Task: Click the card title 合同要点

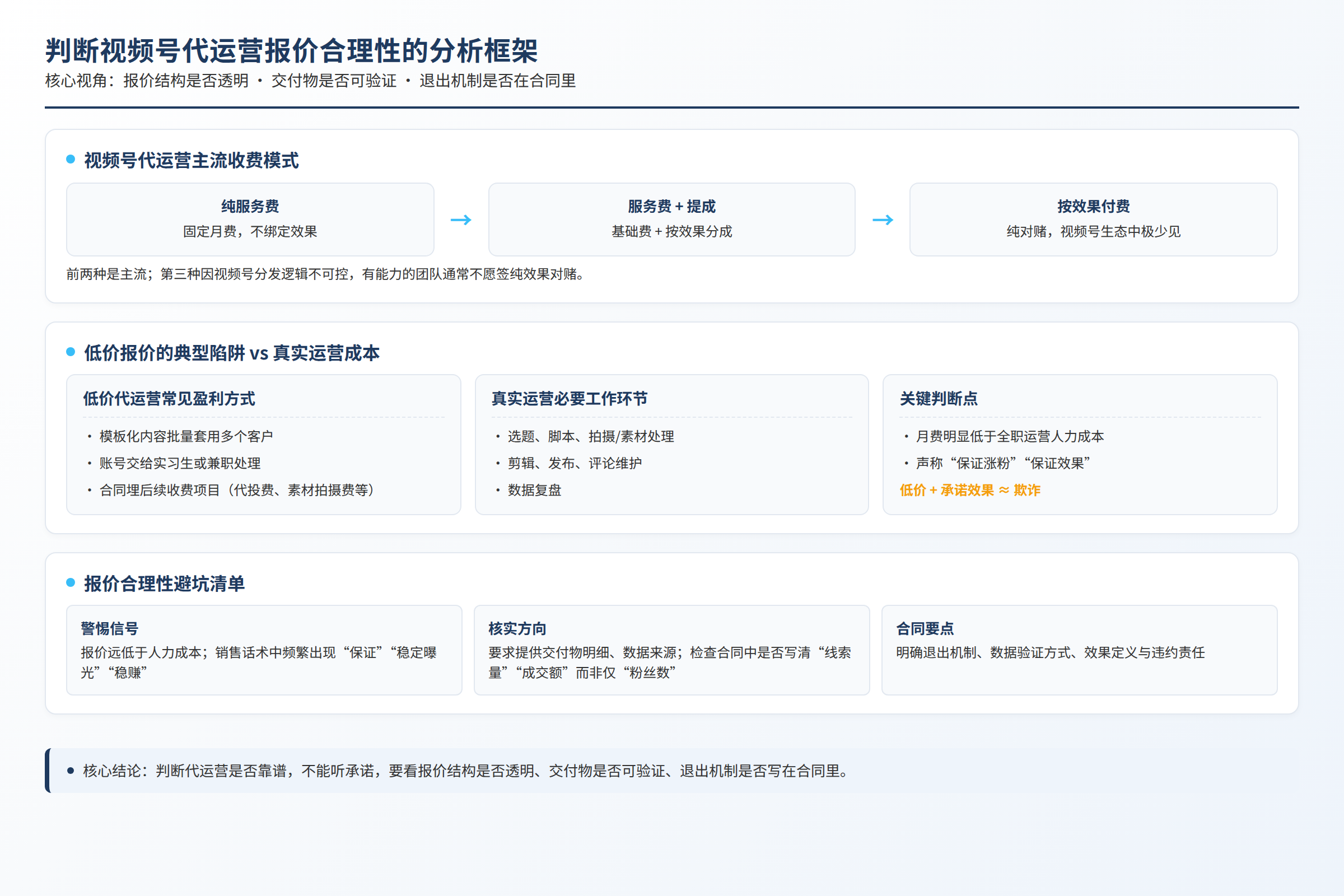Action: (x=925, y=628)
